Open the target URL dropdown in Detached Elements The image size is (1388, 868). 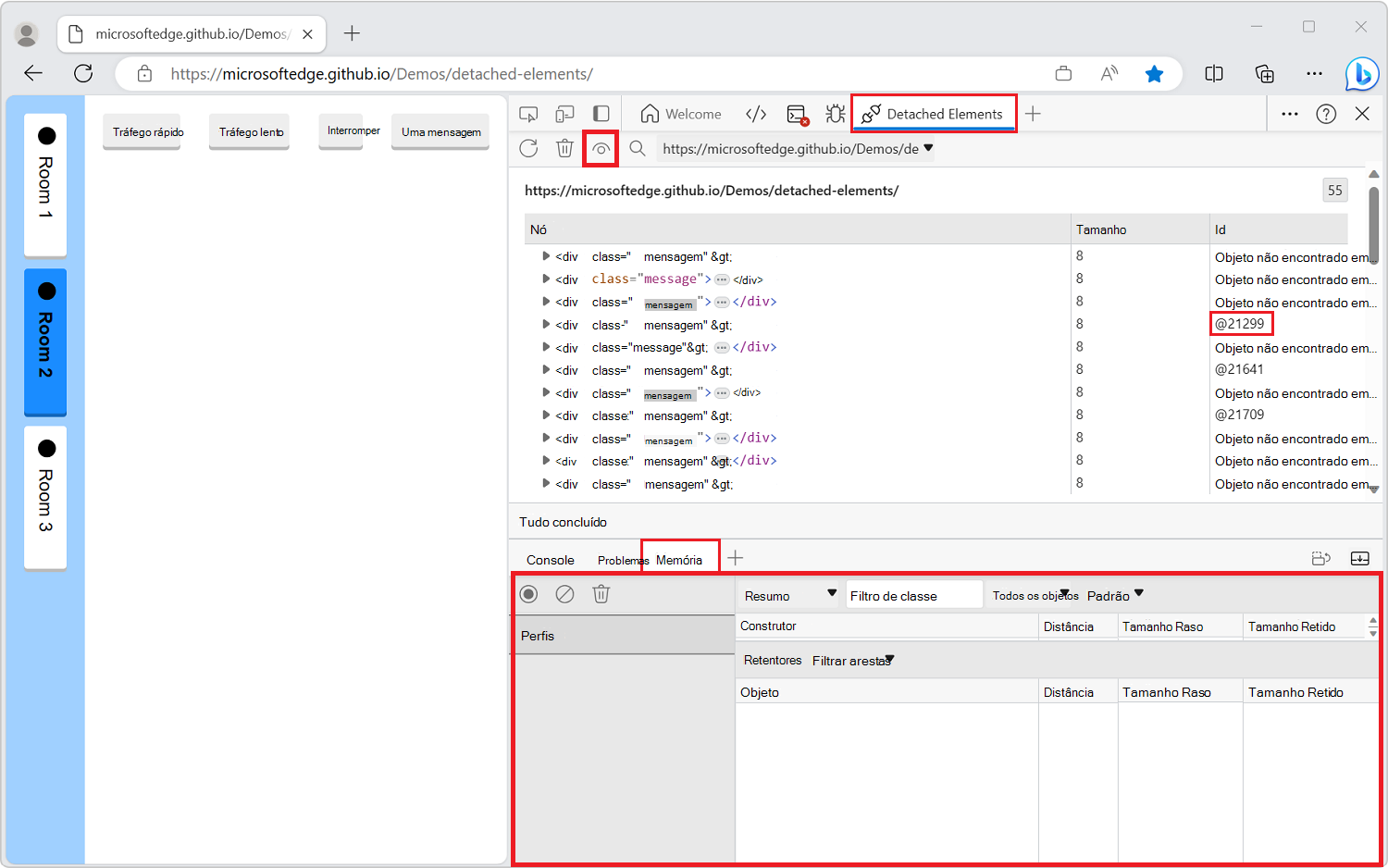tap(797, 148)
